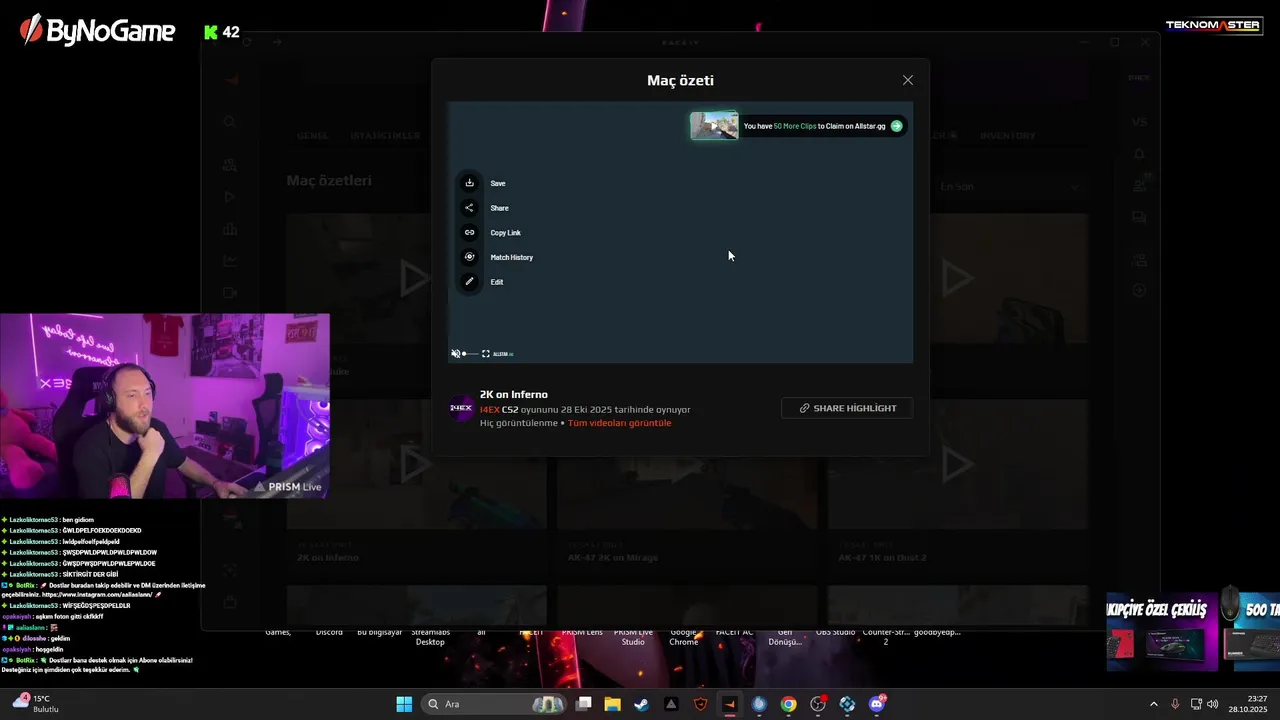
Task: Adjust the clip volume slider
Action: pos(470,354)
